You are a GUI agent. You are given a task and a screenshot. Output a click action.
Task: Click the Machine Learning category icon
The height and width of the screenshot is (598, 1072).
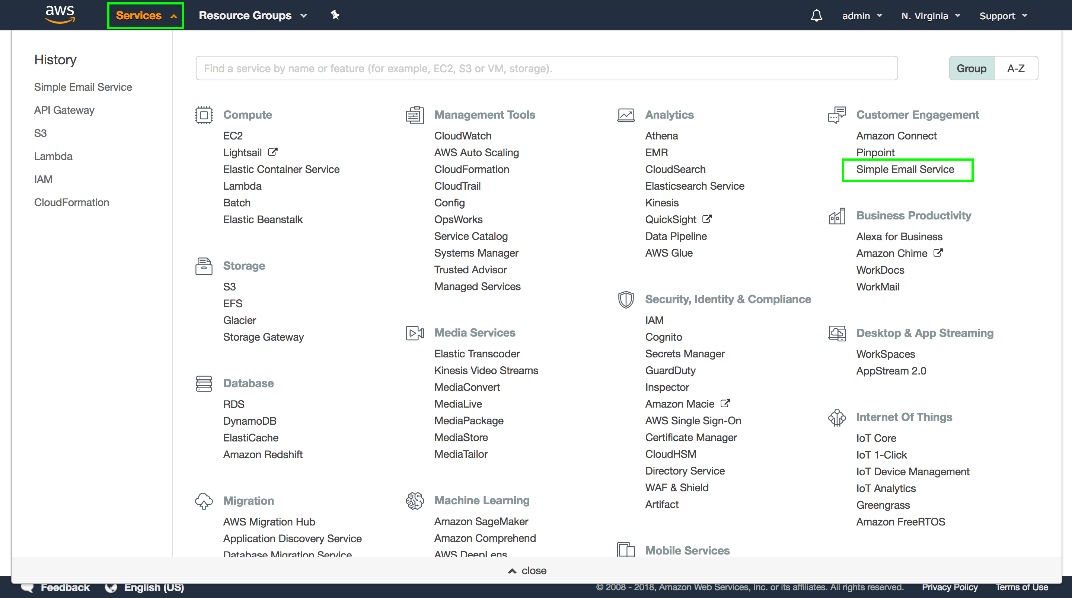[x=415, y=501]
